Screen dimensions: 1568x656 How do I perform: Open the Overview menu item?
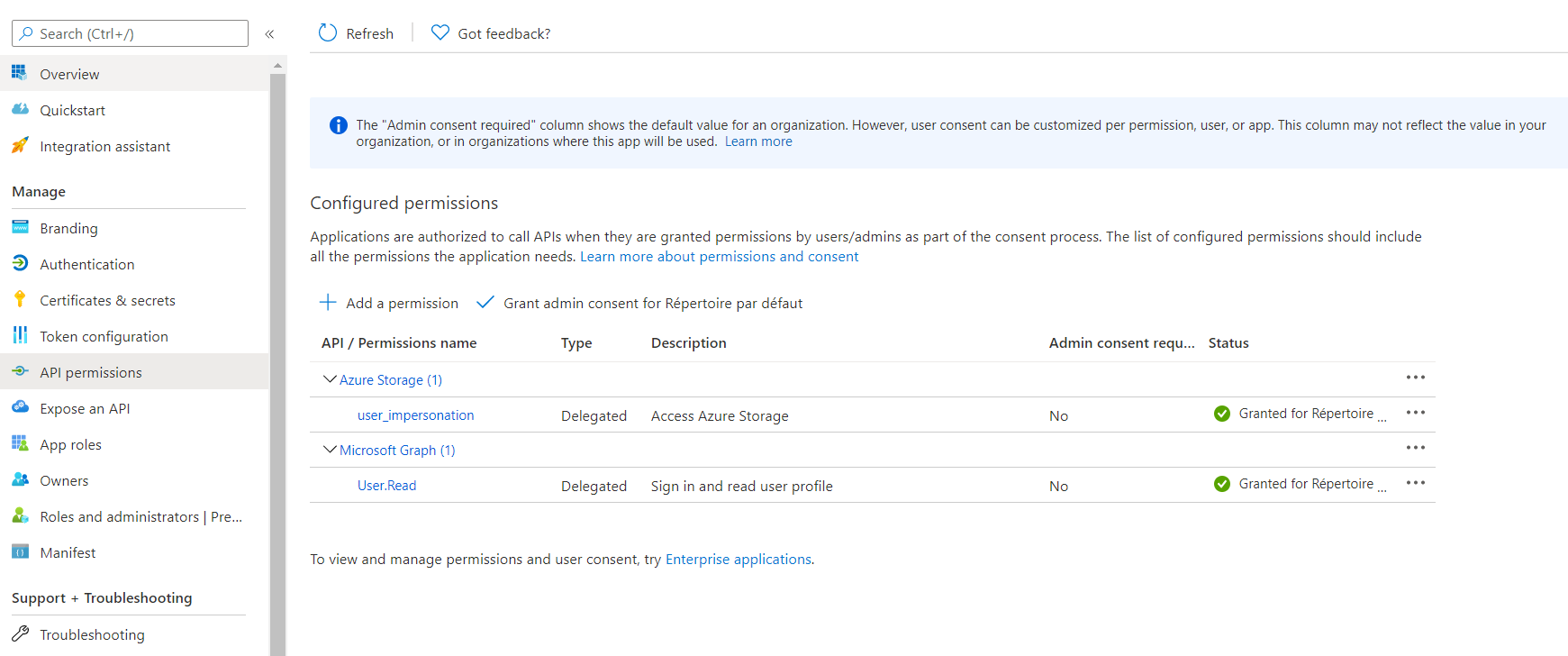tap(134, 73)
